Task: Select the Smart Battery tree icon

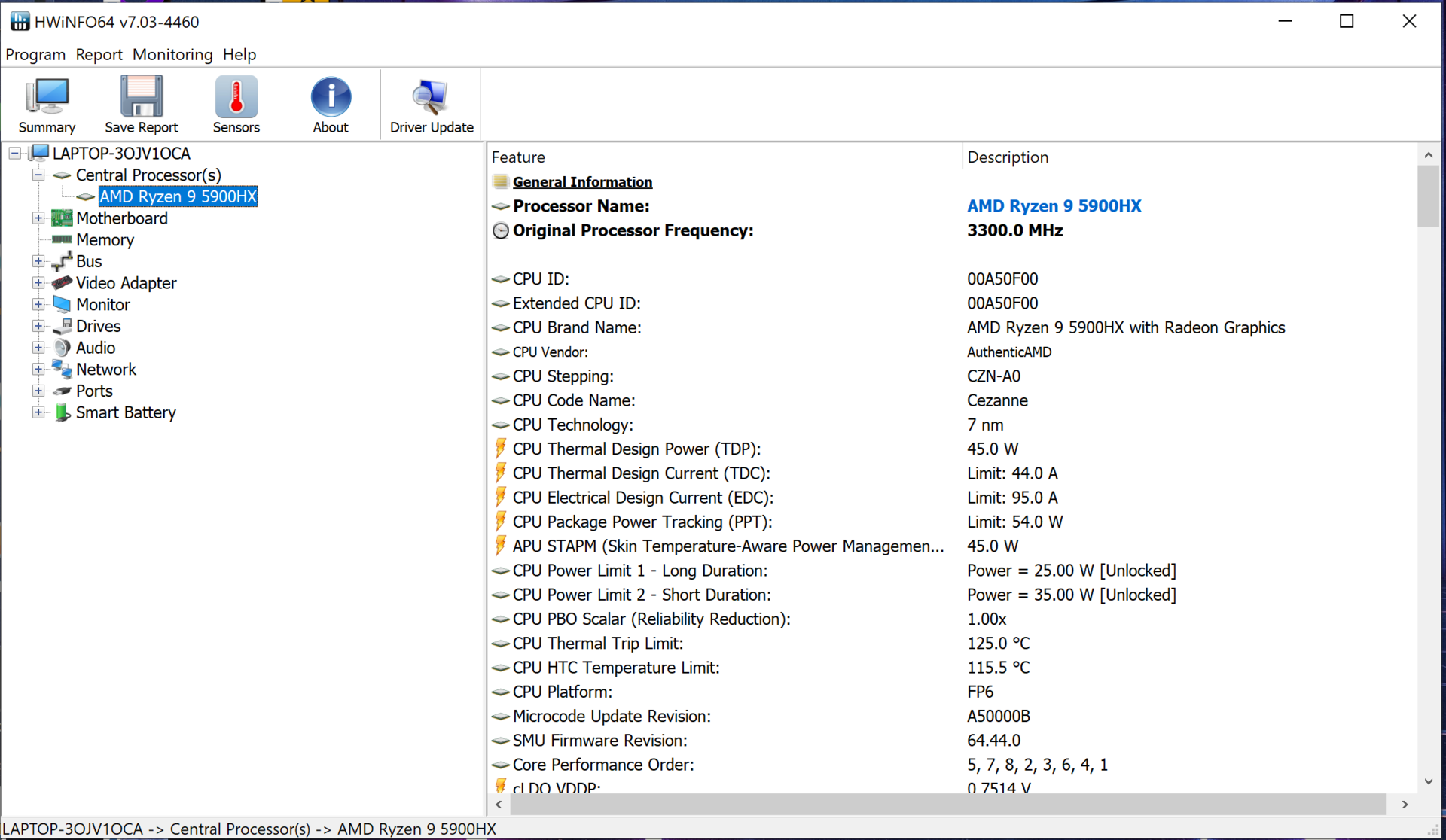Action: click(63, 412)
